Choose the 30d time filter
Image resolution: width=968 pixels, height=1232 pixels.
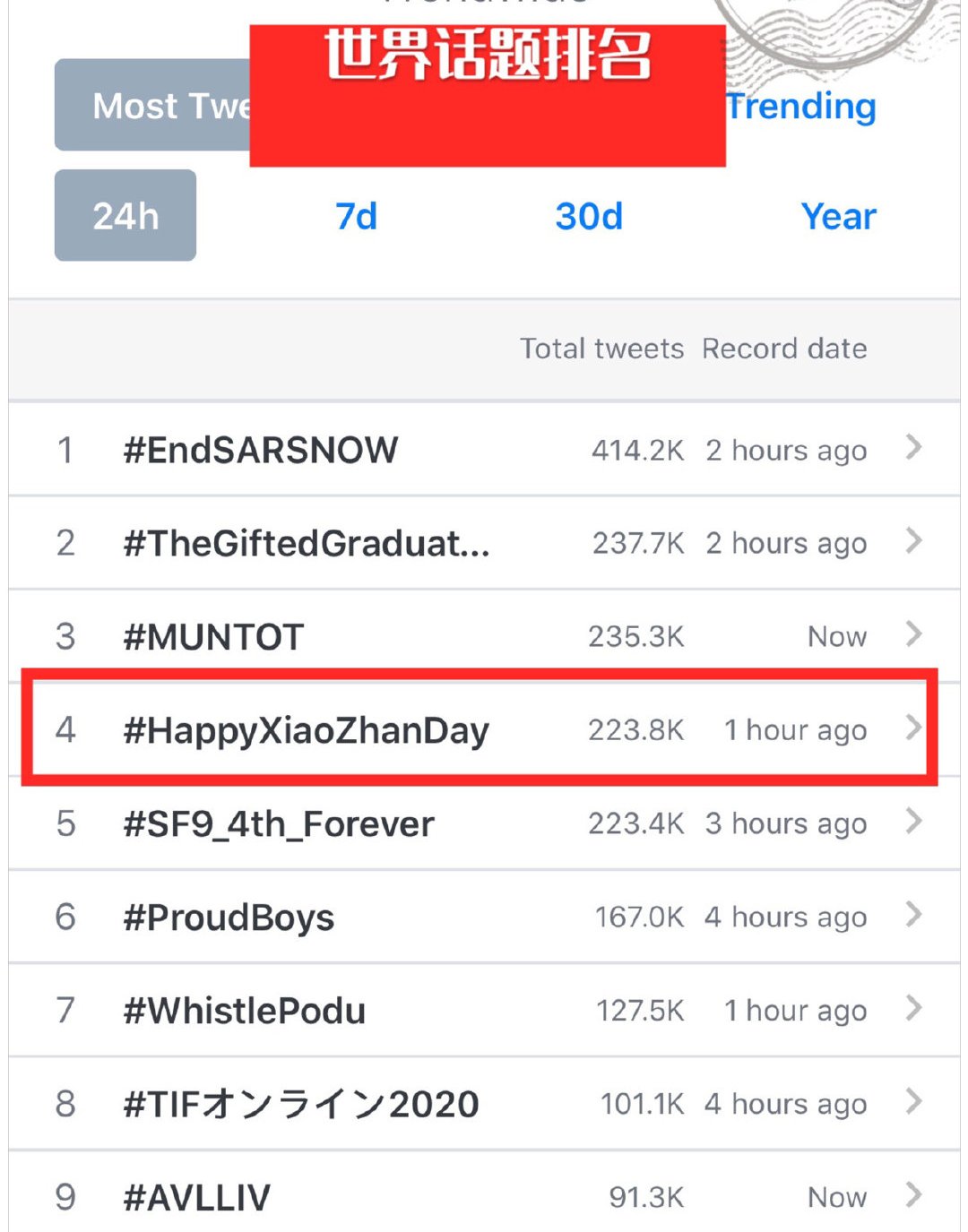(589, 216)
